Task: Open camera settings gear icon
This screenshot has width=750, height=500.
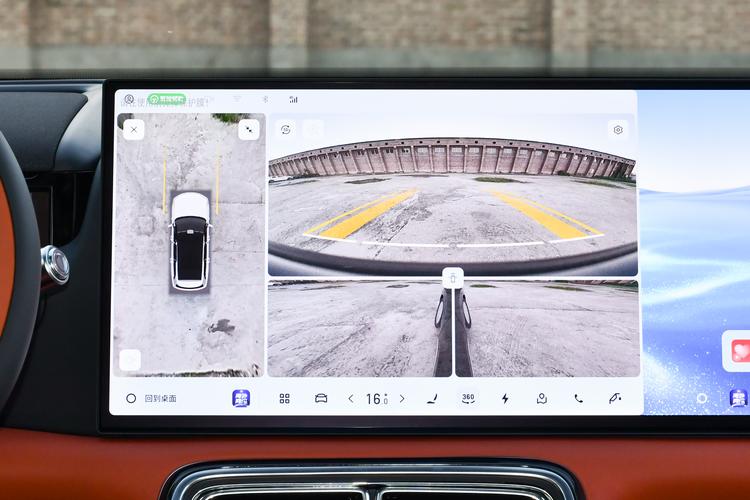Action: [618, 130]
